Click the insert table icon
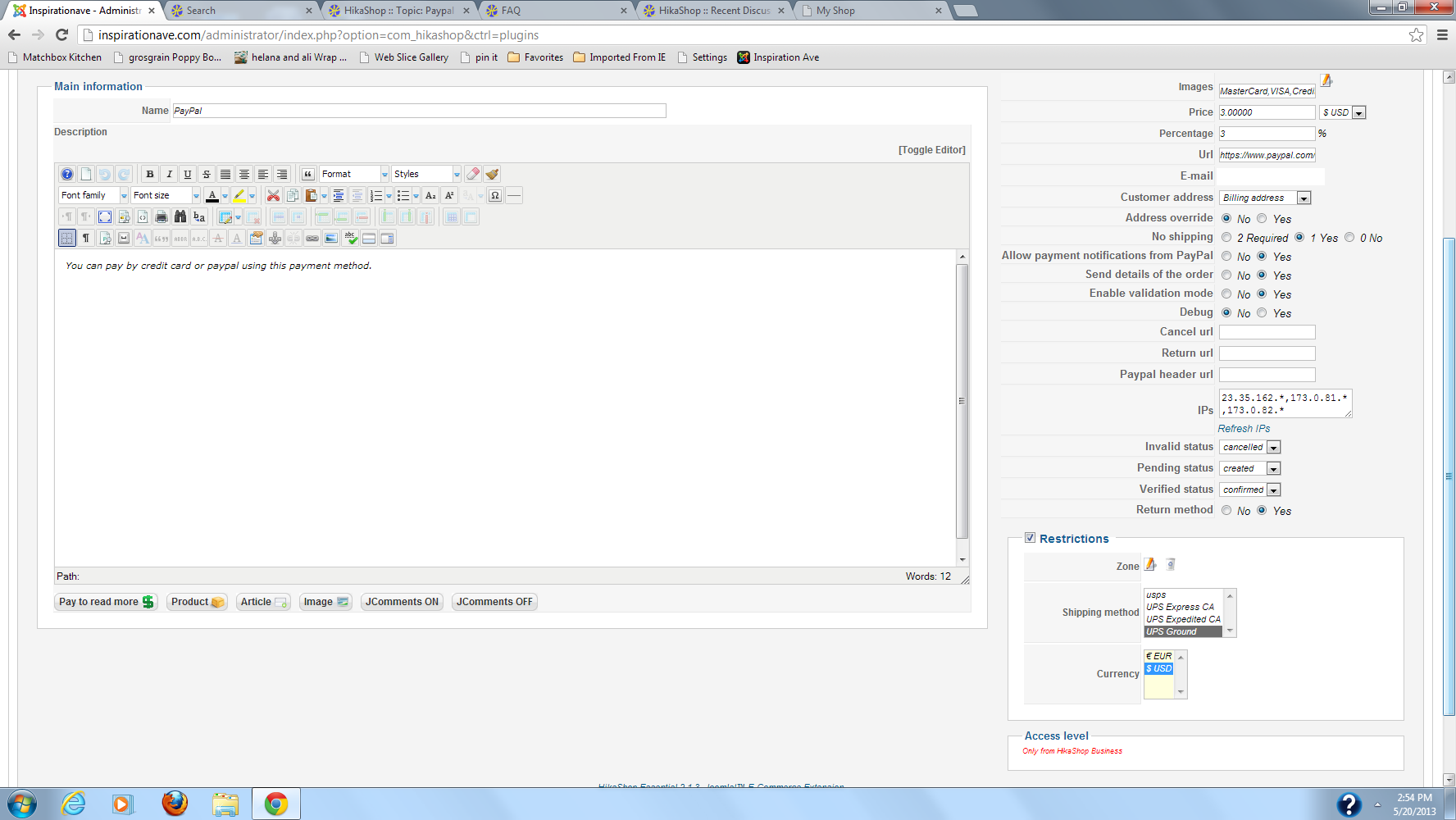This screenshot has width=1456, height=820. [225, 216]
